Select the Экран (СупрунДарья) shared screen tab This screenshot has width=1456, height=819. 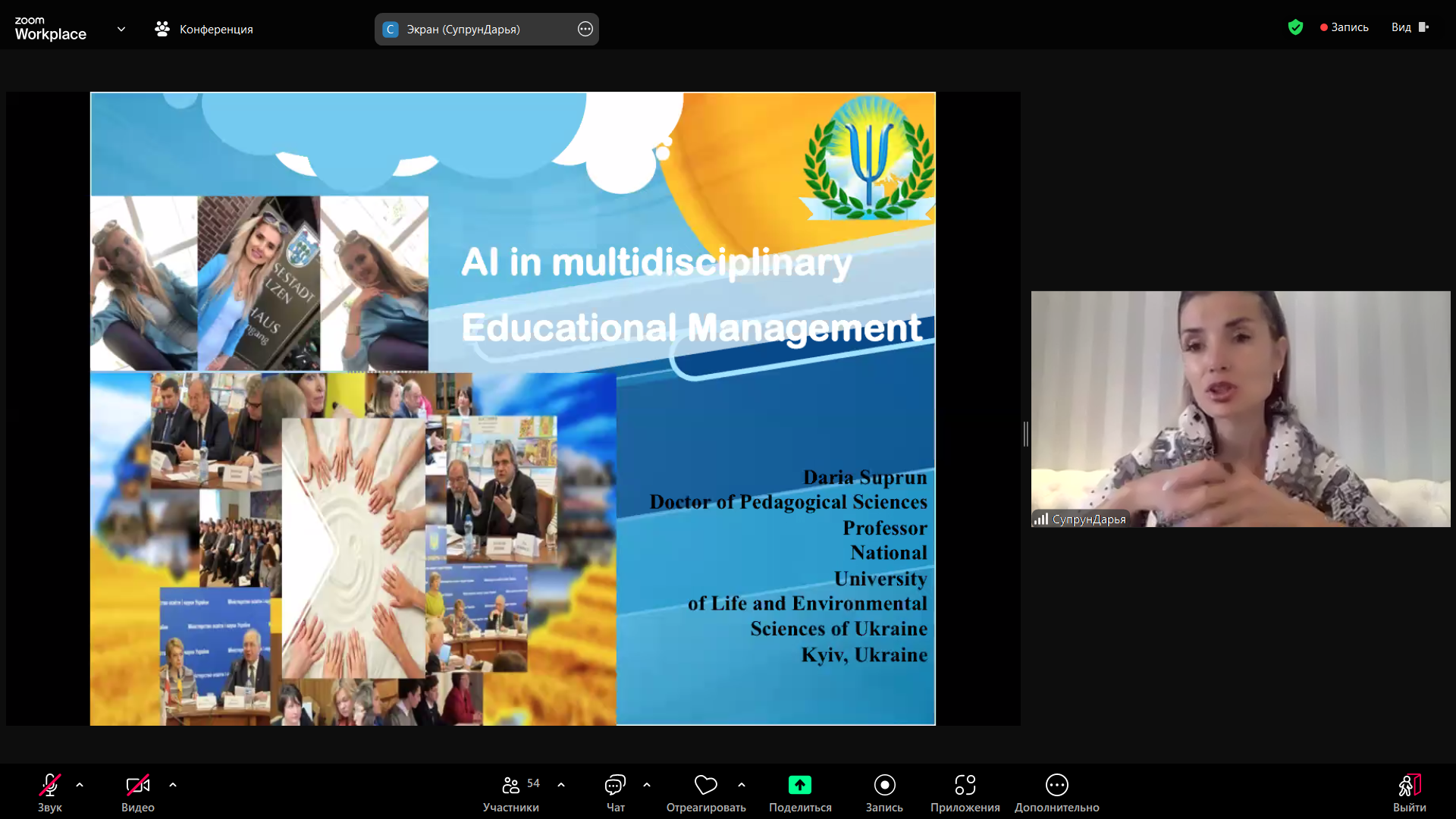(463, 29)
